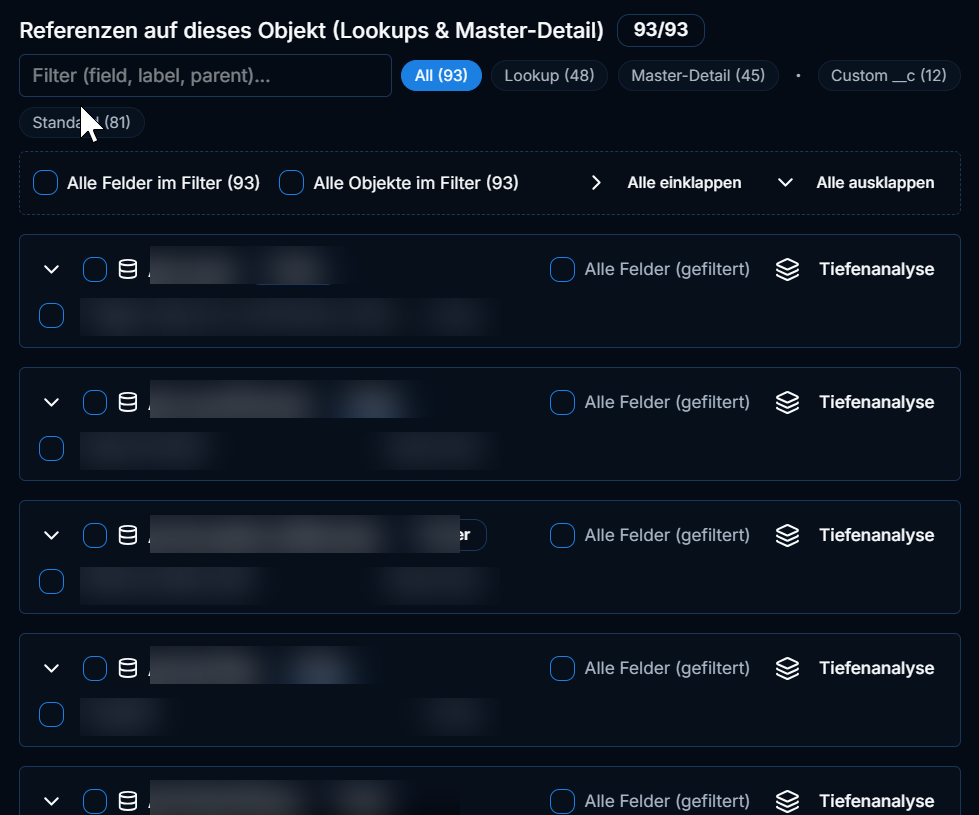Click the layers icon in the third card
The image size is (979, 815).
(x=787, y=536)
